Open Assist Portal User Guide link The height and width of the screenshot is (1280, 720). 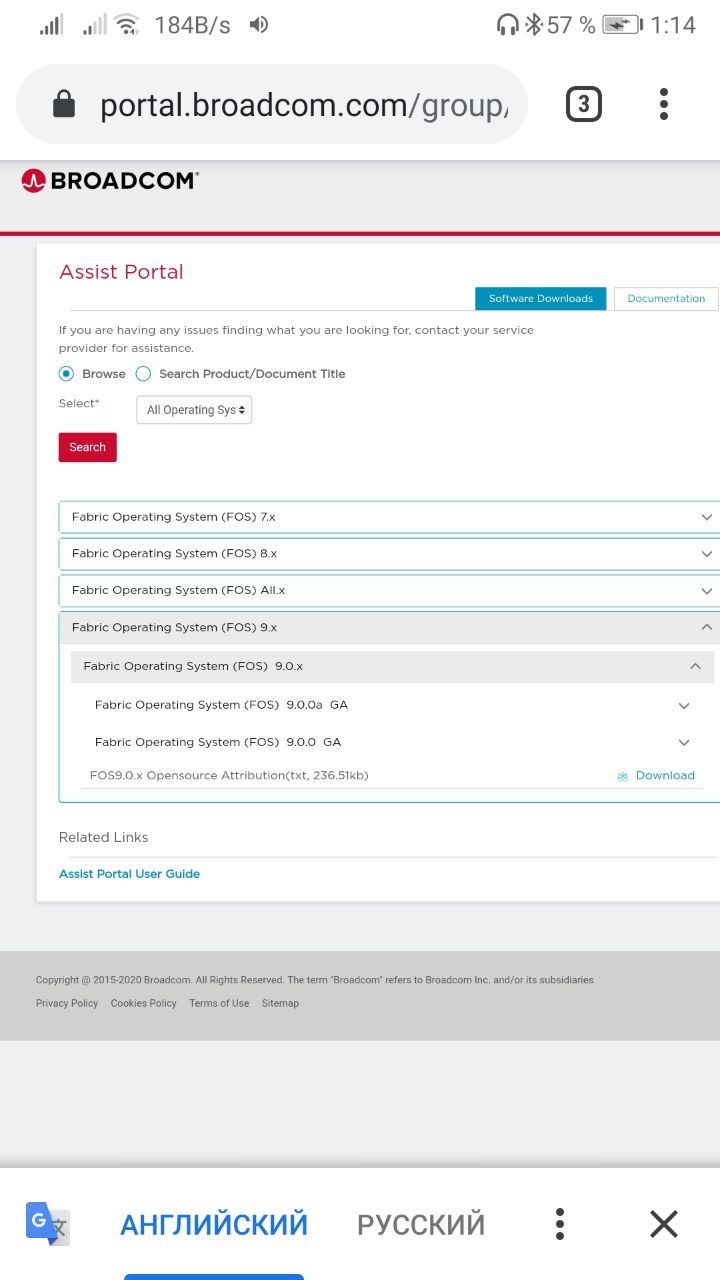coord(129,874)
